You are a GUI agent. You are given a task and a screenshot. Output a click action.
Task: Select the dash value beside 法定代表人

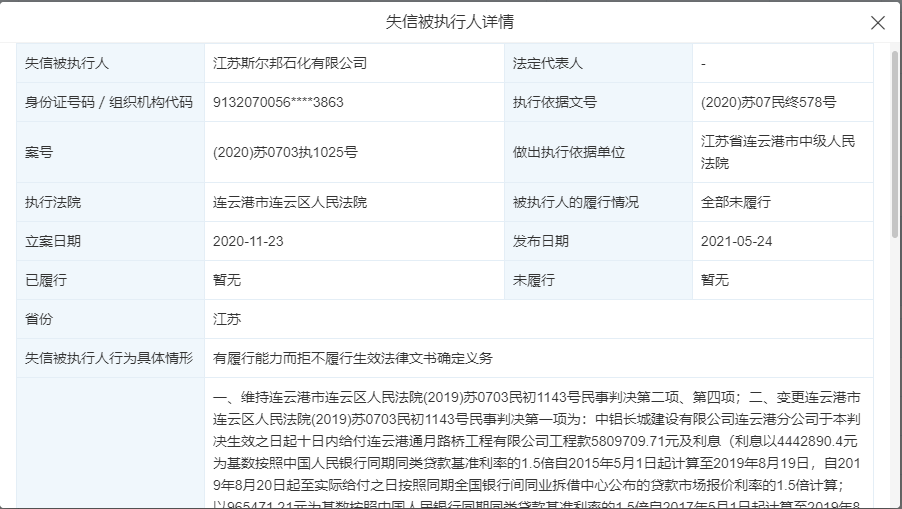click(x=703, y=63)
